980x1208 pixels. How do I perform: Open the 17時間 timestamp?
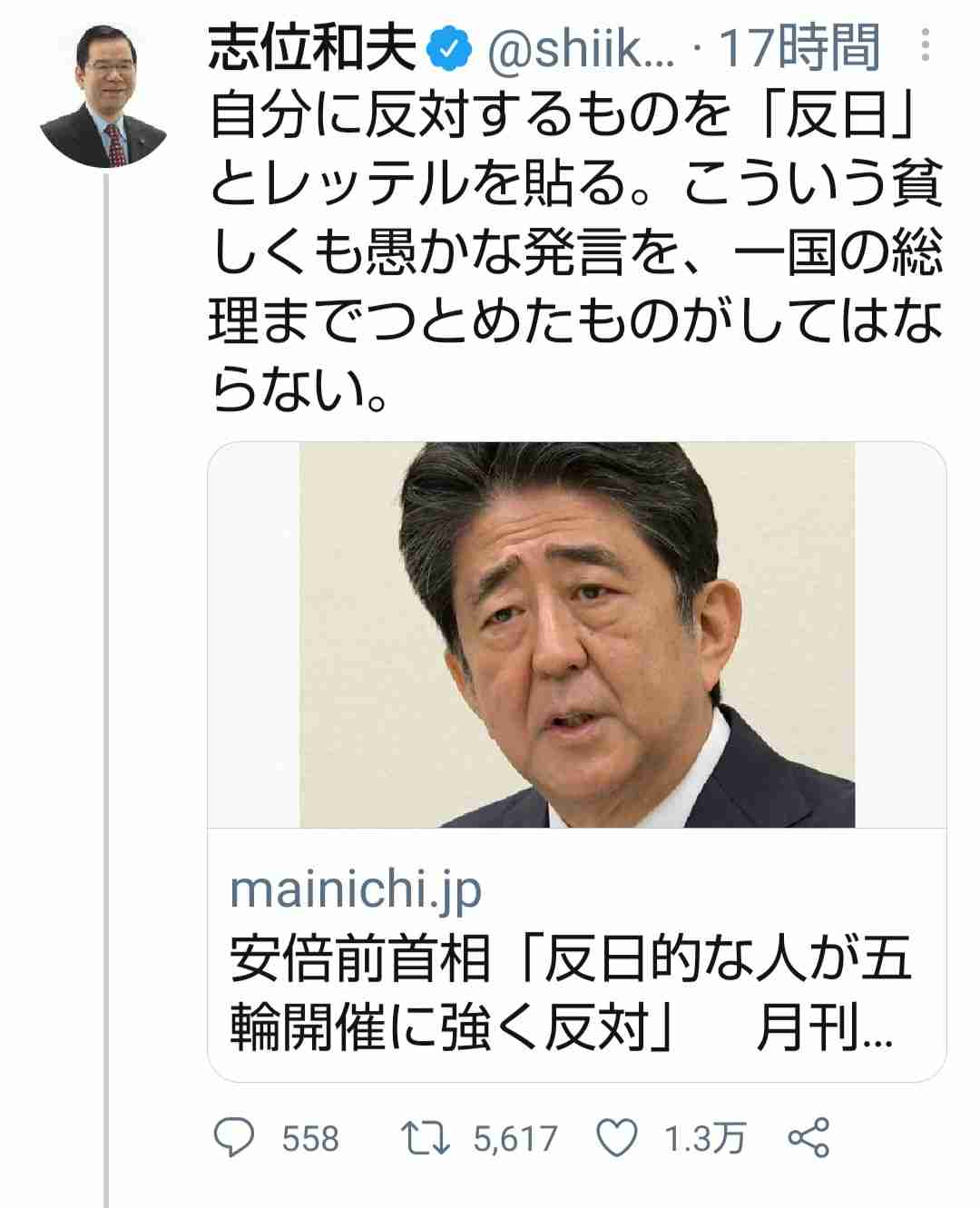pyautogui.click(x=799, y=50)
